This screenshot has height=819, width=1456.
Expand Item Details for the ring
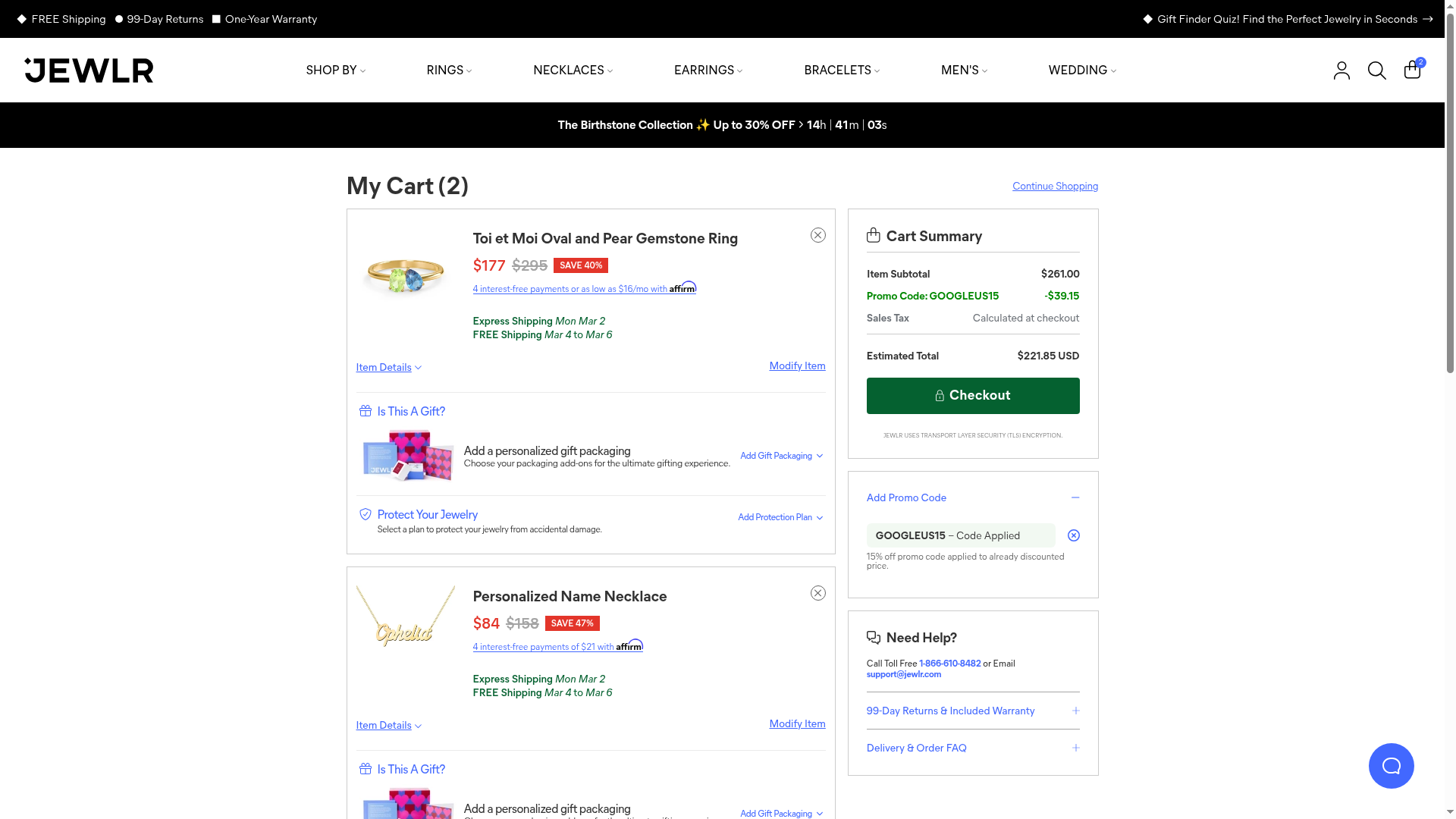(x=388, y=368)
